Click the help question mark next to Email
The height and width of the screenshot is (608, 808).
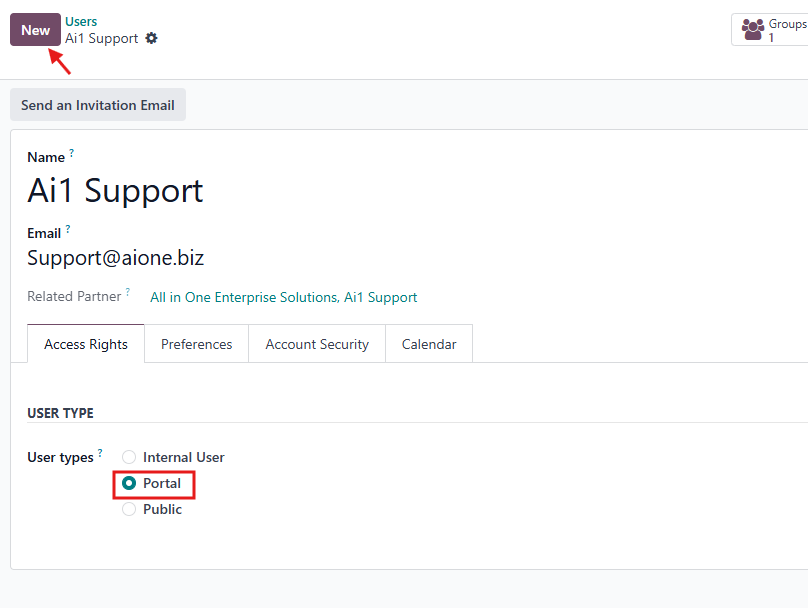tap(68, 230)
